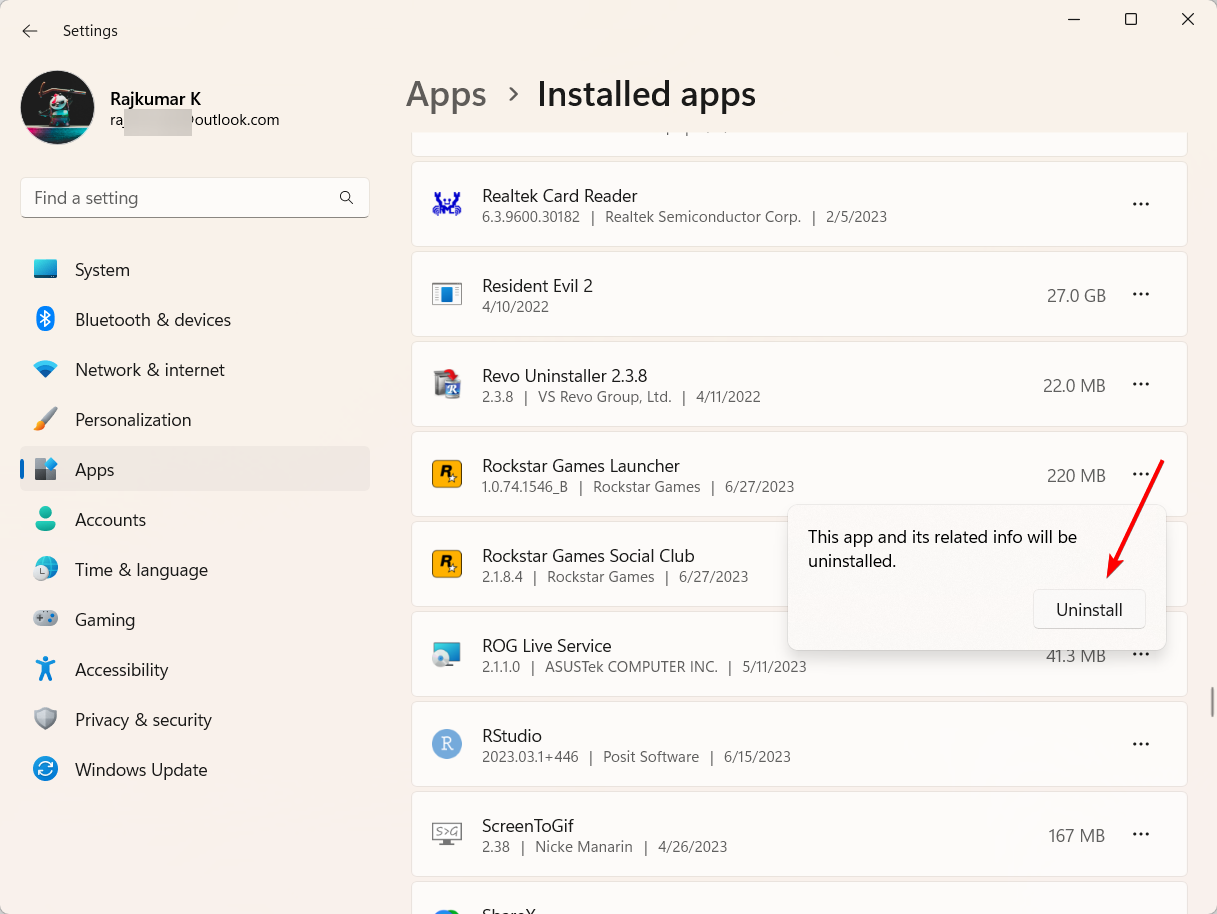Click the Resident Evil 2 app icon

[446, 294]
